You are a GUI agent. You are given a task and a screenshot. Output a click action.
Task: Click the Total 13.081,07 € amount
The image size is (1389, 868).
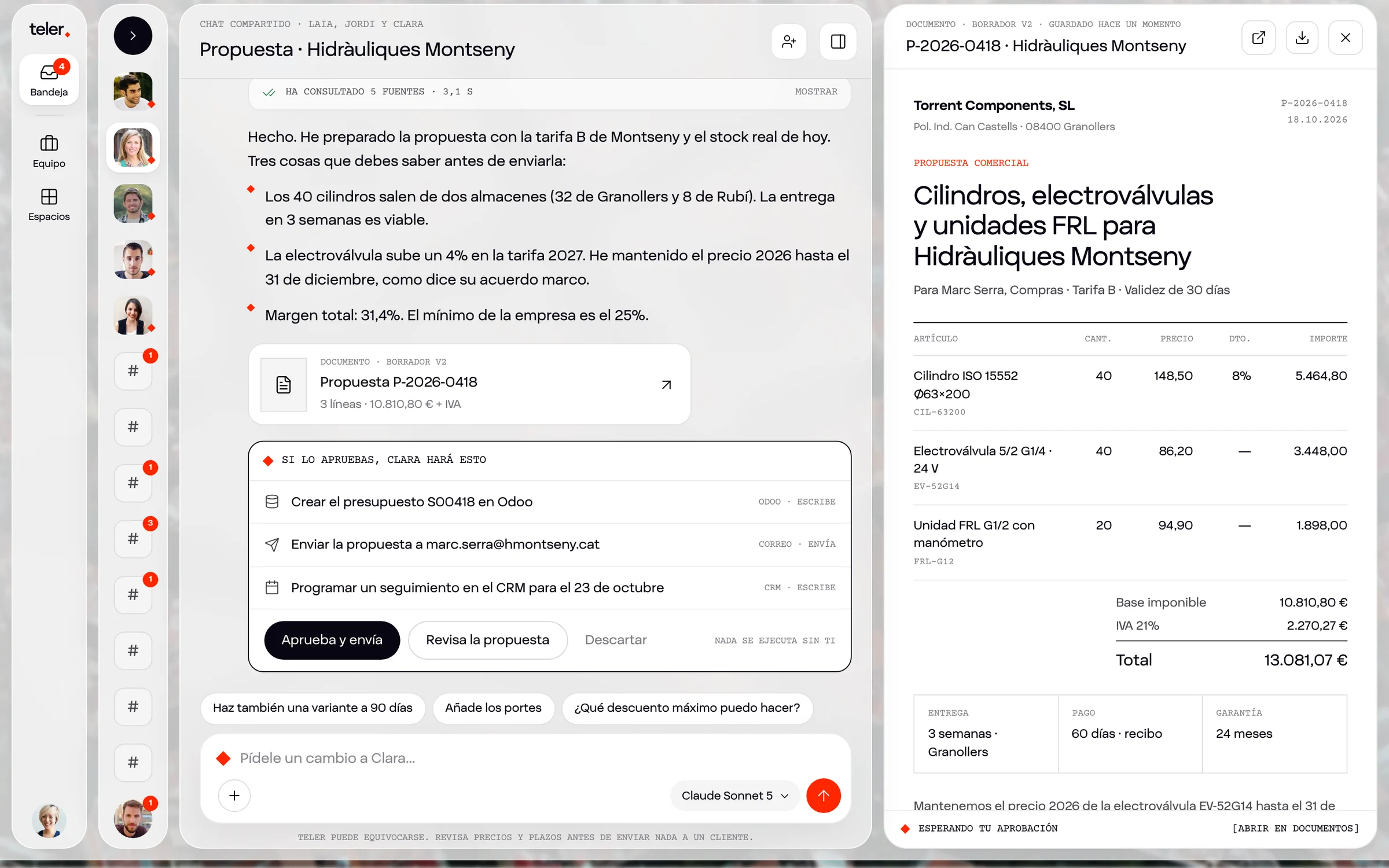1306,660
